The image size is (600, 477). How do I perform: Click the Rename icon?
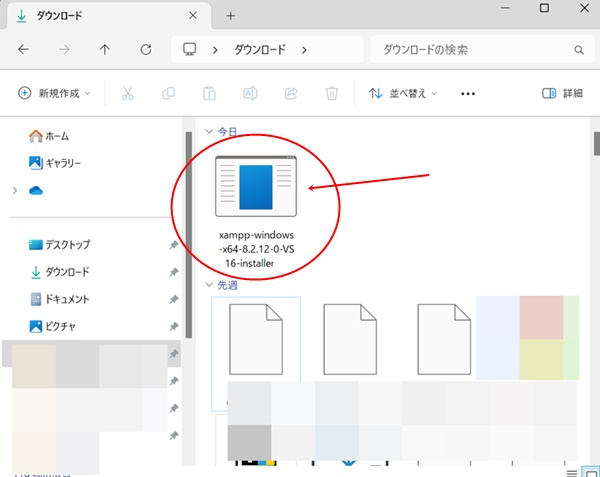250,93
